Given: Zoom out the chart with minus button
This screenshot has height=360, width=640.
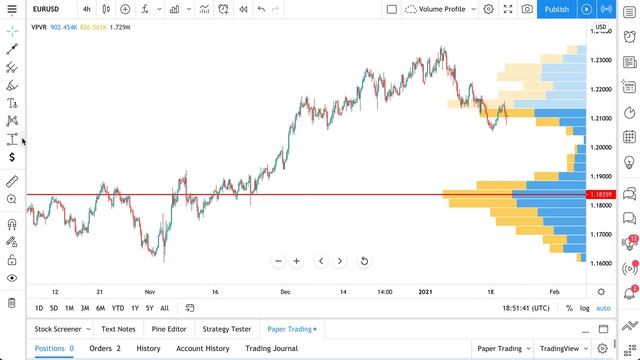Looking at the screenshot, I should (x=278, y=261).
